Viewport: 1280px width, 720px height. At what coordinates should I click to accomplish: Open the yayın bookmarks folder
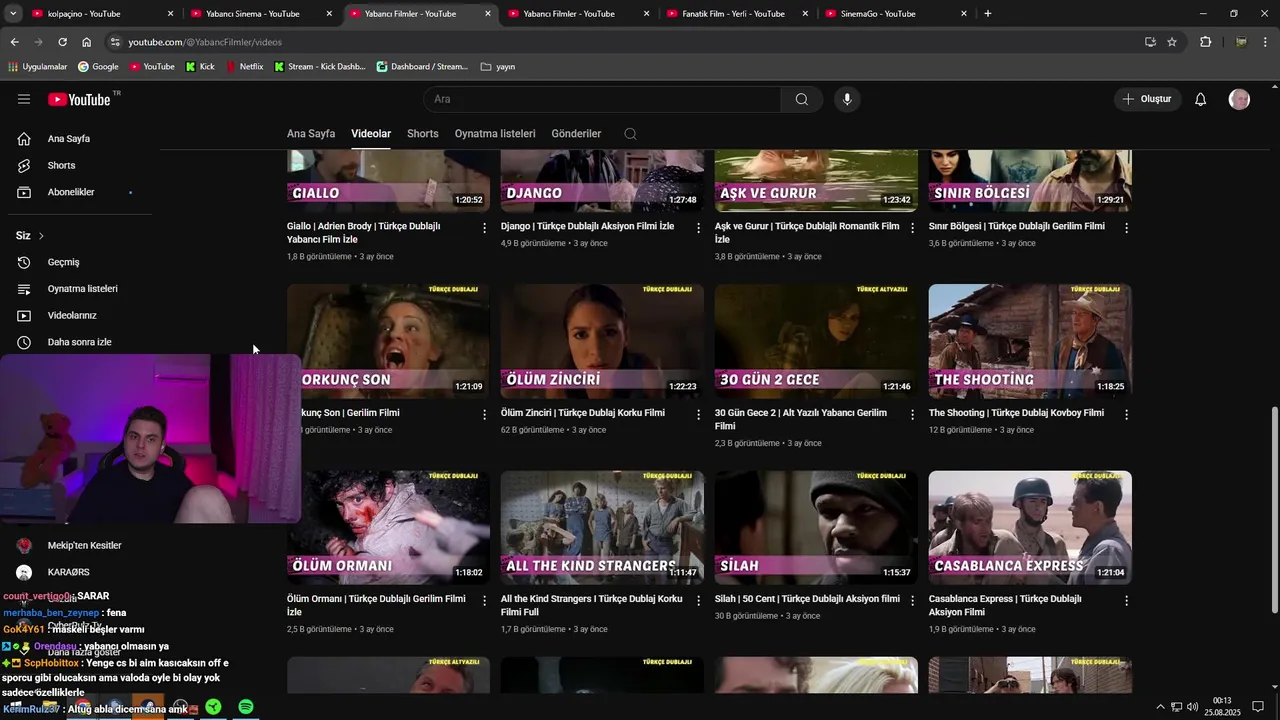(498, 67)
